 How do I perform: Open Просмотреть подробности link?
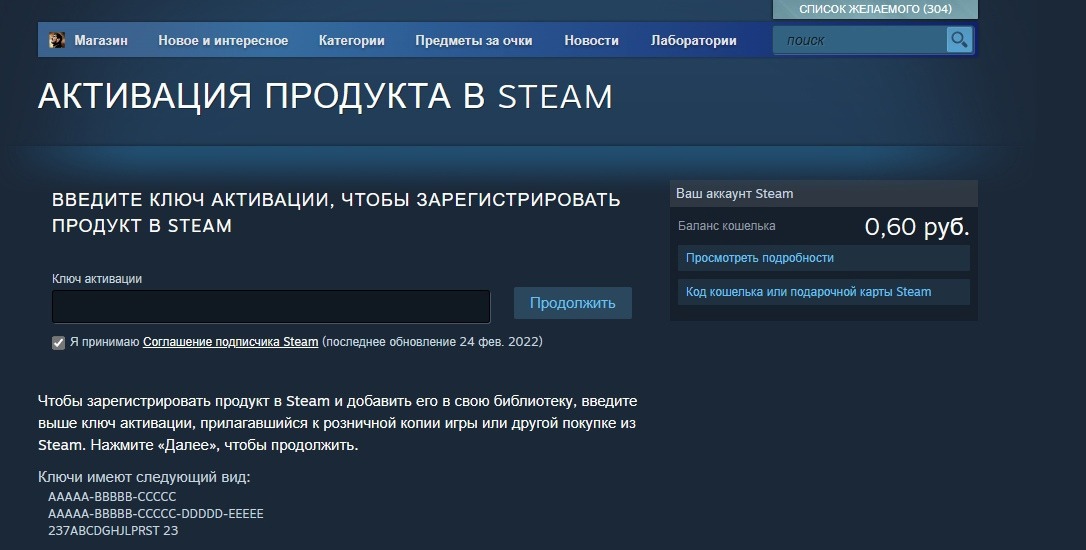point(824,258)
